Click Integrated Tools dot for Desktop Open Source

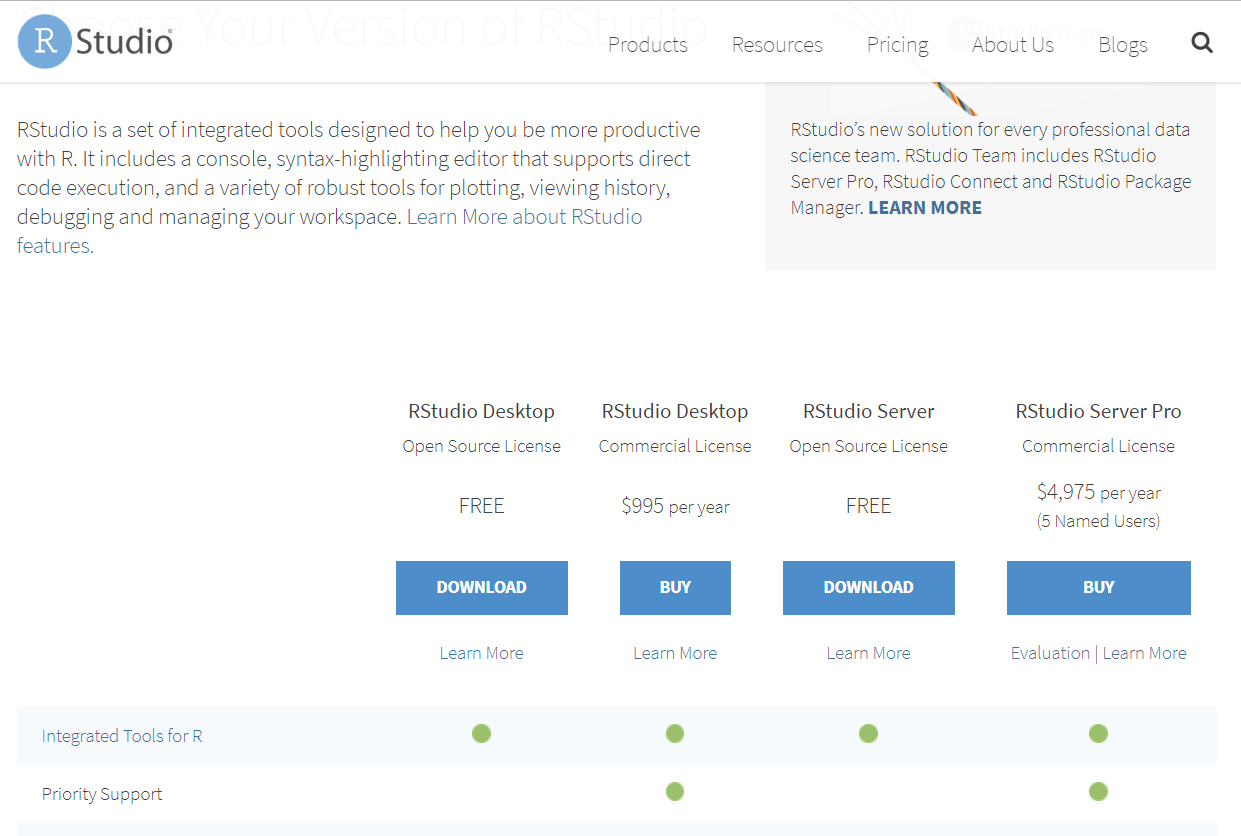[482, 734]
